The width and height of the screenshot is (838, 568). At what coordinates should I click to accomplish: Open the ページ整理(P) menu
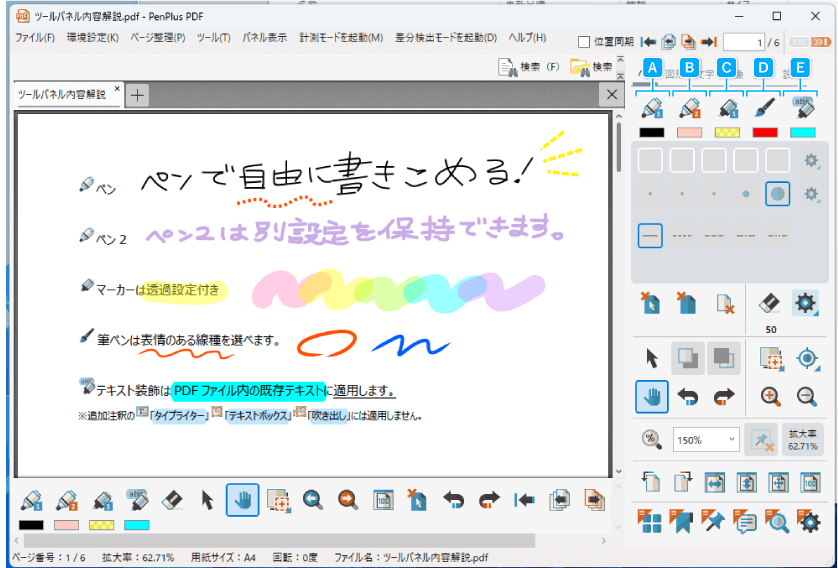click(158, 38)
